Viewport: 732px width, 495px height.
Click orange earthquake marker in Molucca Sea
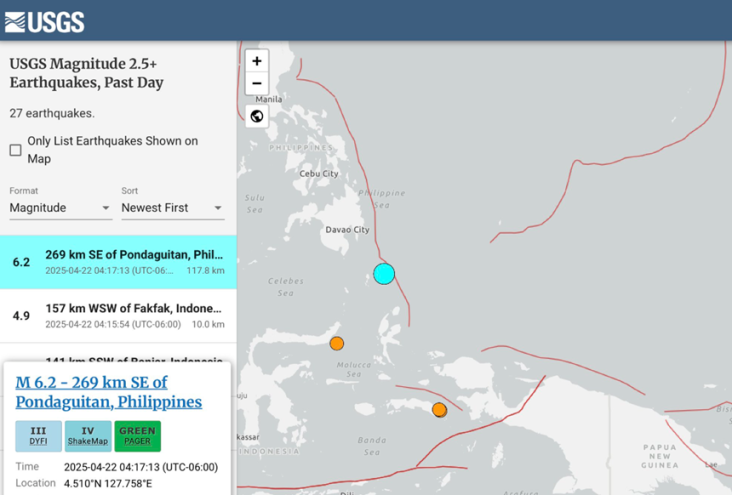click(x=337, y=344)
